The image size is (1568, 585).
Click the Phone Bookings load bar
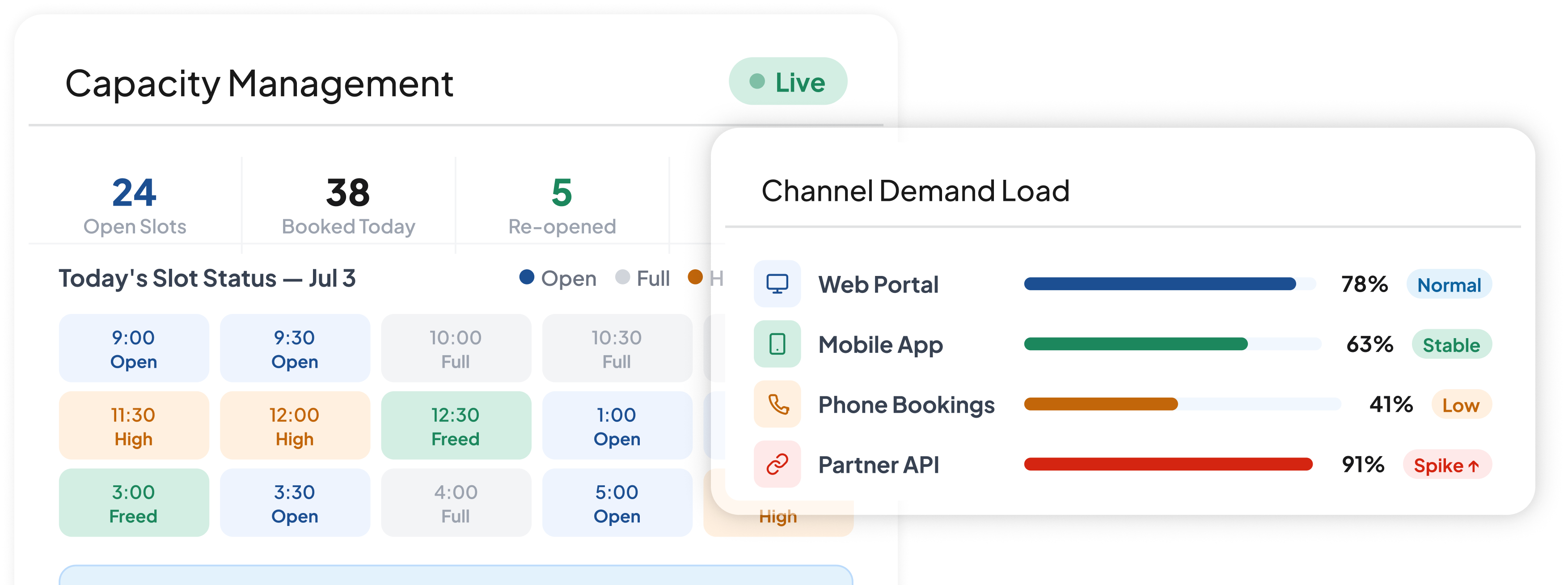click(1182, 404)
